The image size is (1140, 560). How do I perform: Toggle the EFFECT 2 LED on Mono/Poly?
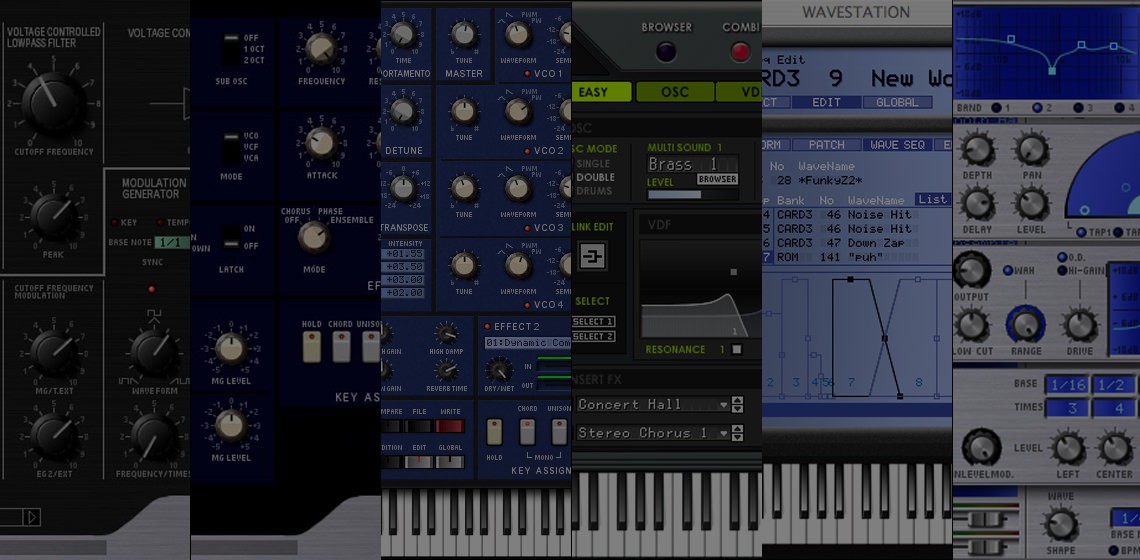click(x=487, y=327)
